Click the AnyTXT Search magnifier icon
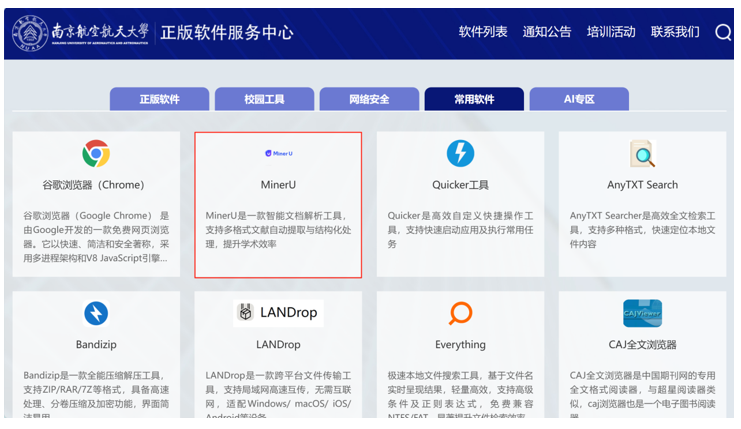The width and height of the screenshot is (741, 429). 642,153
